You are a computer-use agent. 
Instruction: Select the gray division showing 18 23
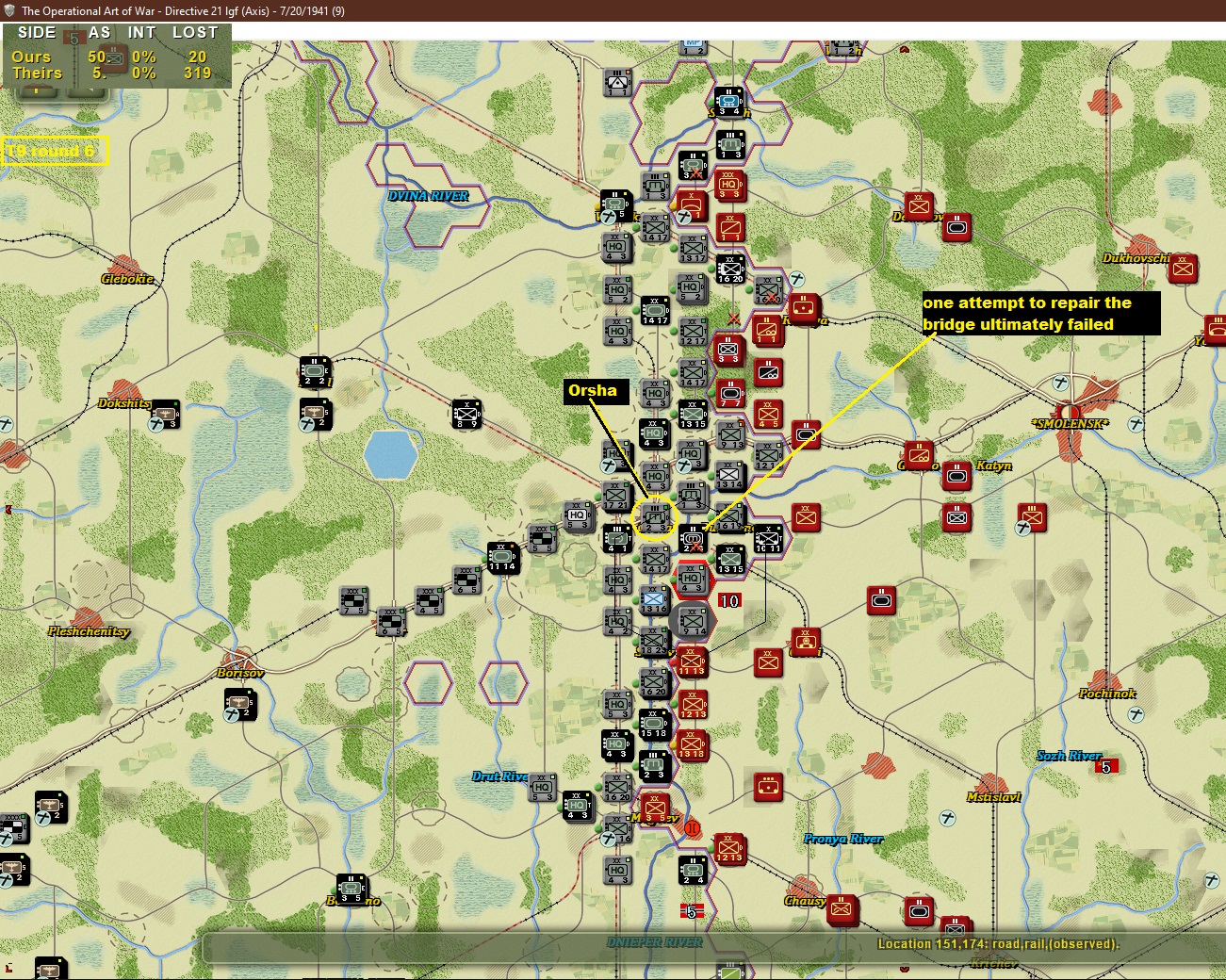(x=654, y=642)
